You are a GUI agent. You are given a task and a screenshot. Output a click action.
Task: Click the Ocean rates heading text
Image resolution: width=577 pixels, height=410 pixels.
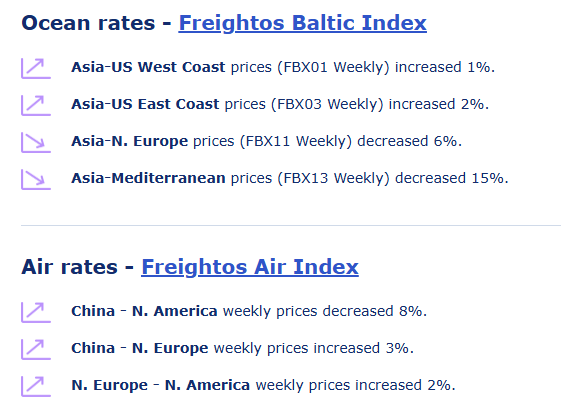[x=88, y=23]
